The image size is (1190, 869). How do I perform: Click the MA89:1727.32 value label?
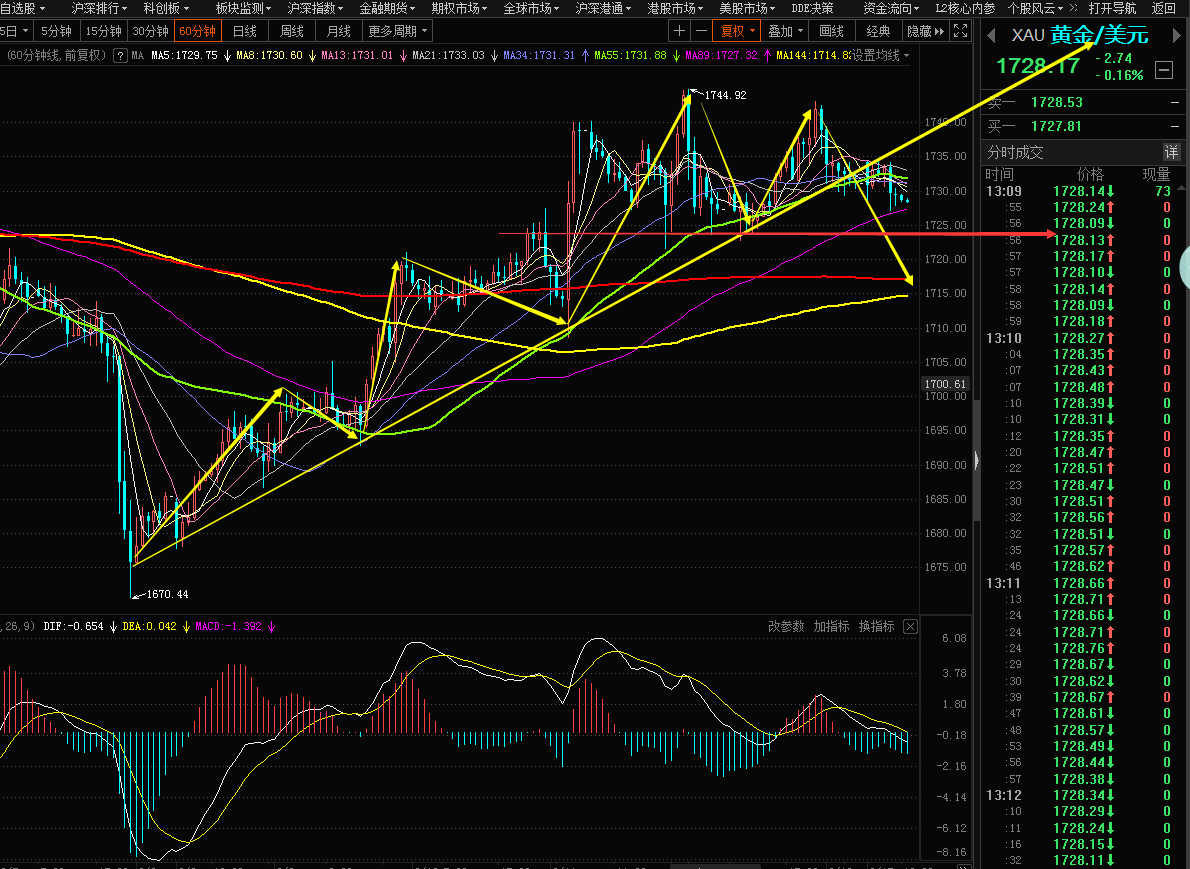[x=721, y=55]
